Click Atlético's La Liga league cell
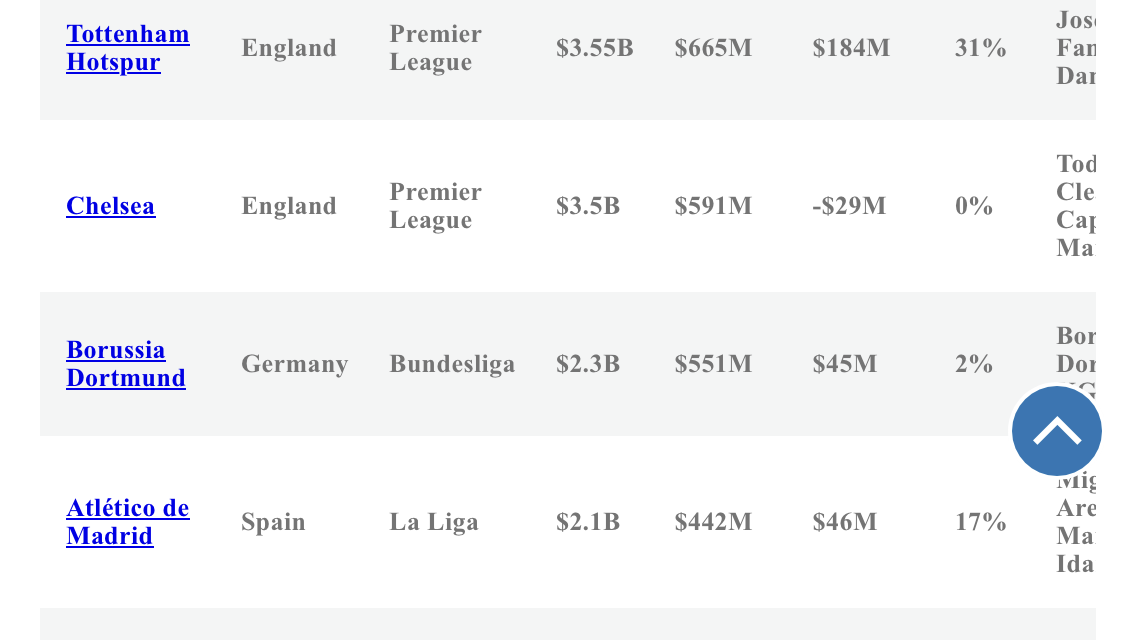The height and width of the screenshot is (640, 1136). click(x=433, y=522)
